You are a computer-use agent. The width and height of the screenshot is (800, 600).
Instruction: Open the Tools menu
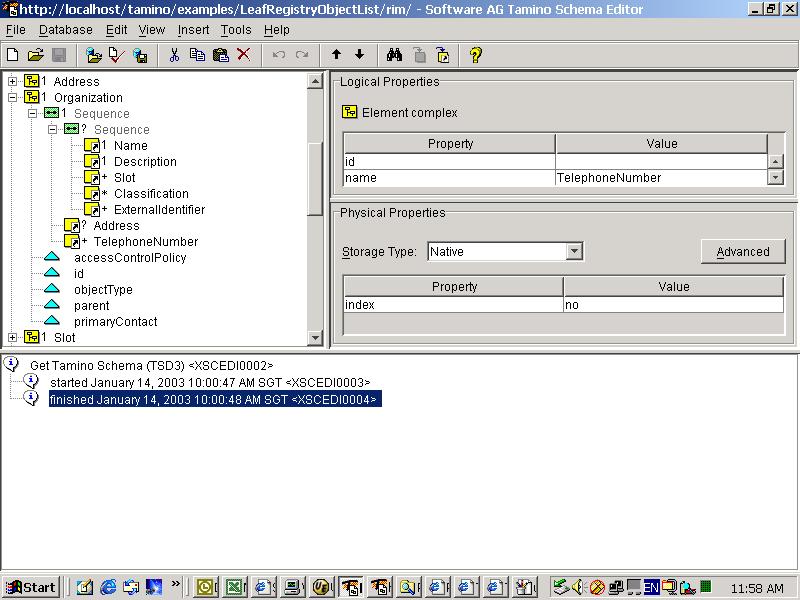(236, 30)
